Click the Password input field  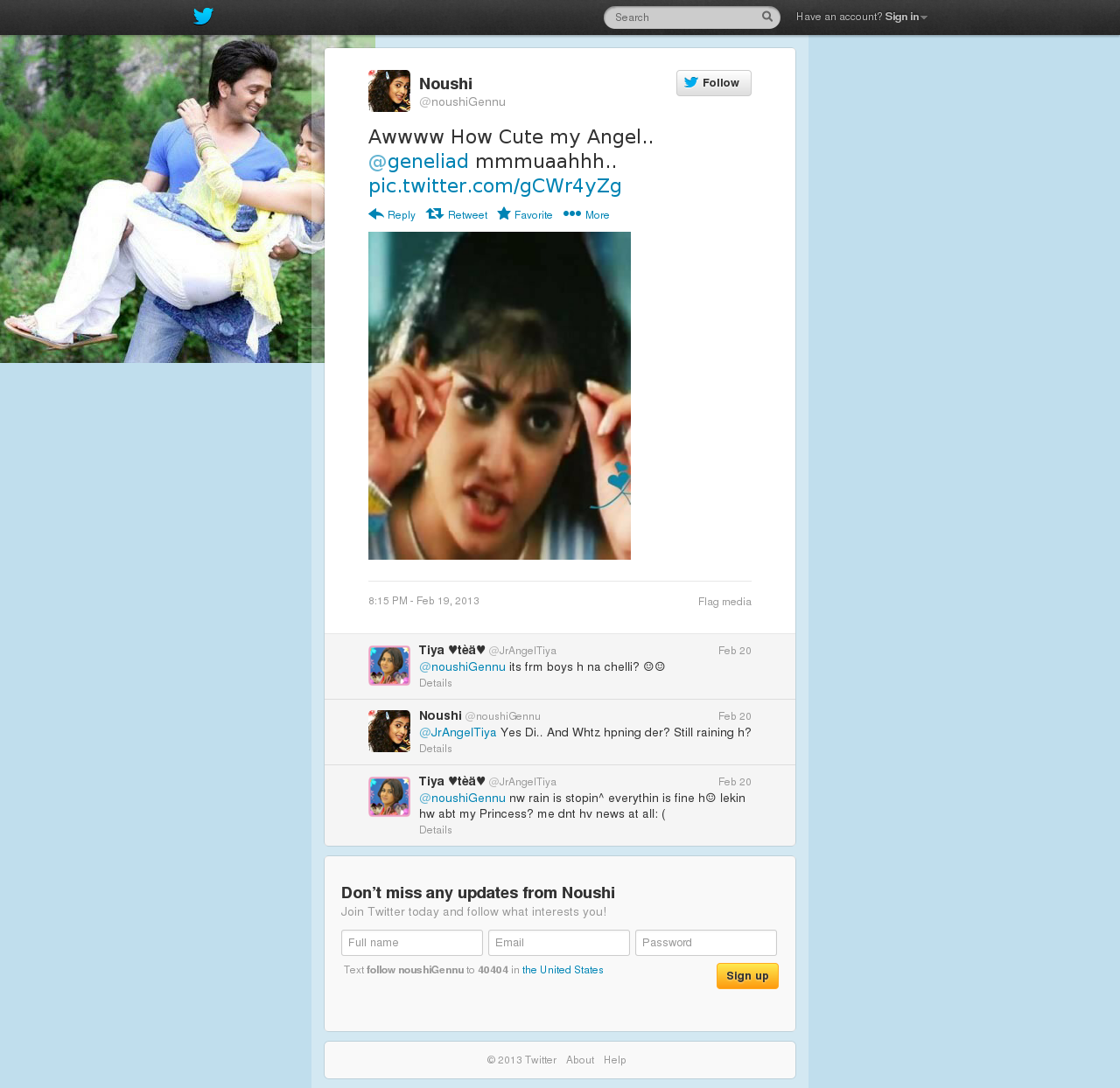pyautogui.click(x=706, y=943)
